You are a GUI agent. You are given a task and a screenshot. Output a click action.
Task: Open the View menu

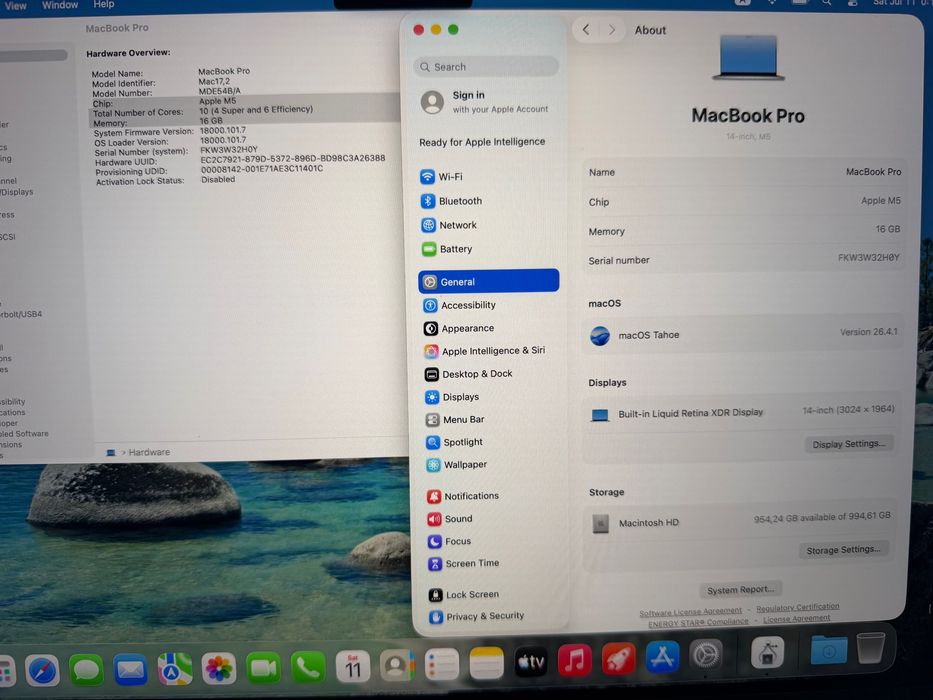pyautogui.click(x=15, y=5)
